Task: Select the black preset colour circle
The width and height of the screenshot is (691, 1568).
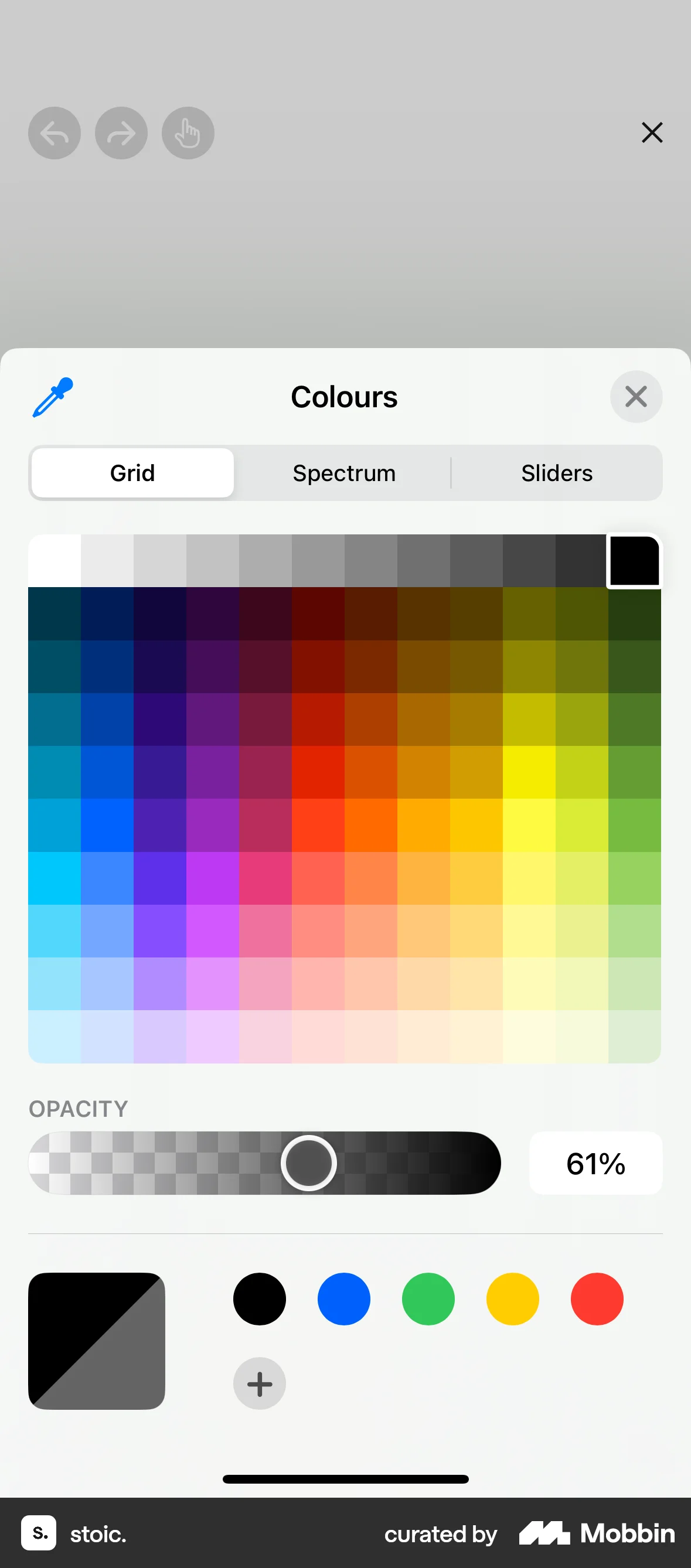Action: 258,1298
